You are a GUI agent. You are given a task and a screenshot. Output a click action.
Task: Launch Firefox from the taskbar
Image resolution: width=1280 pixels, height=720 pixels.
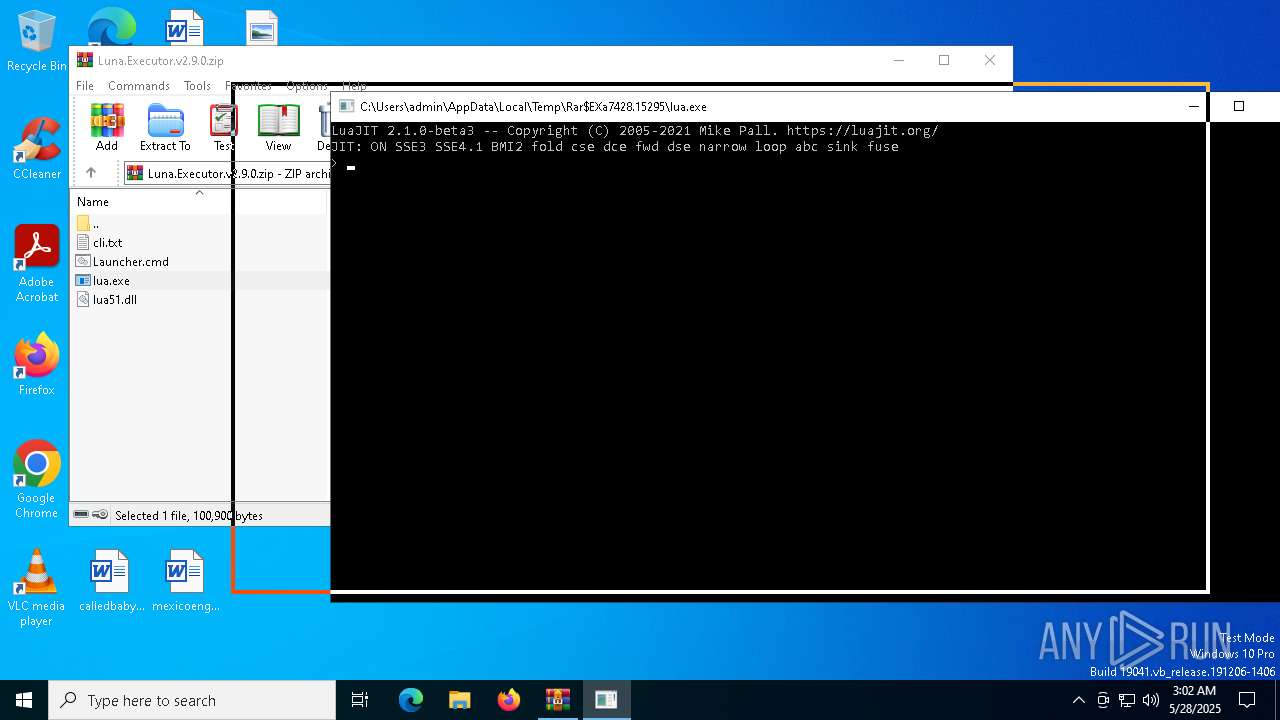(x=509, y=700)
